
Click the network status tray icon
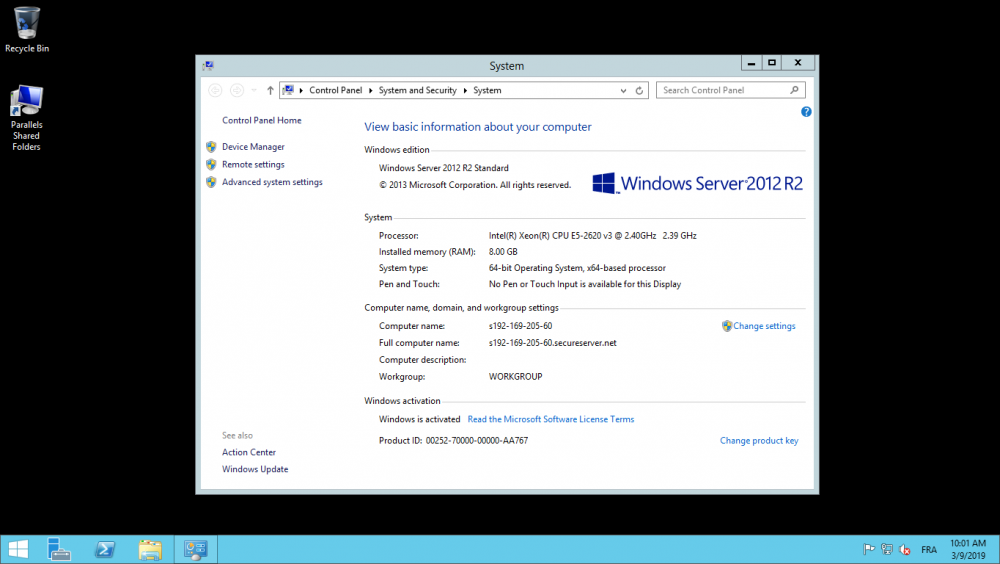point(887,549)
